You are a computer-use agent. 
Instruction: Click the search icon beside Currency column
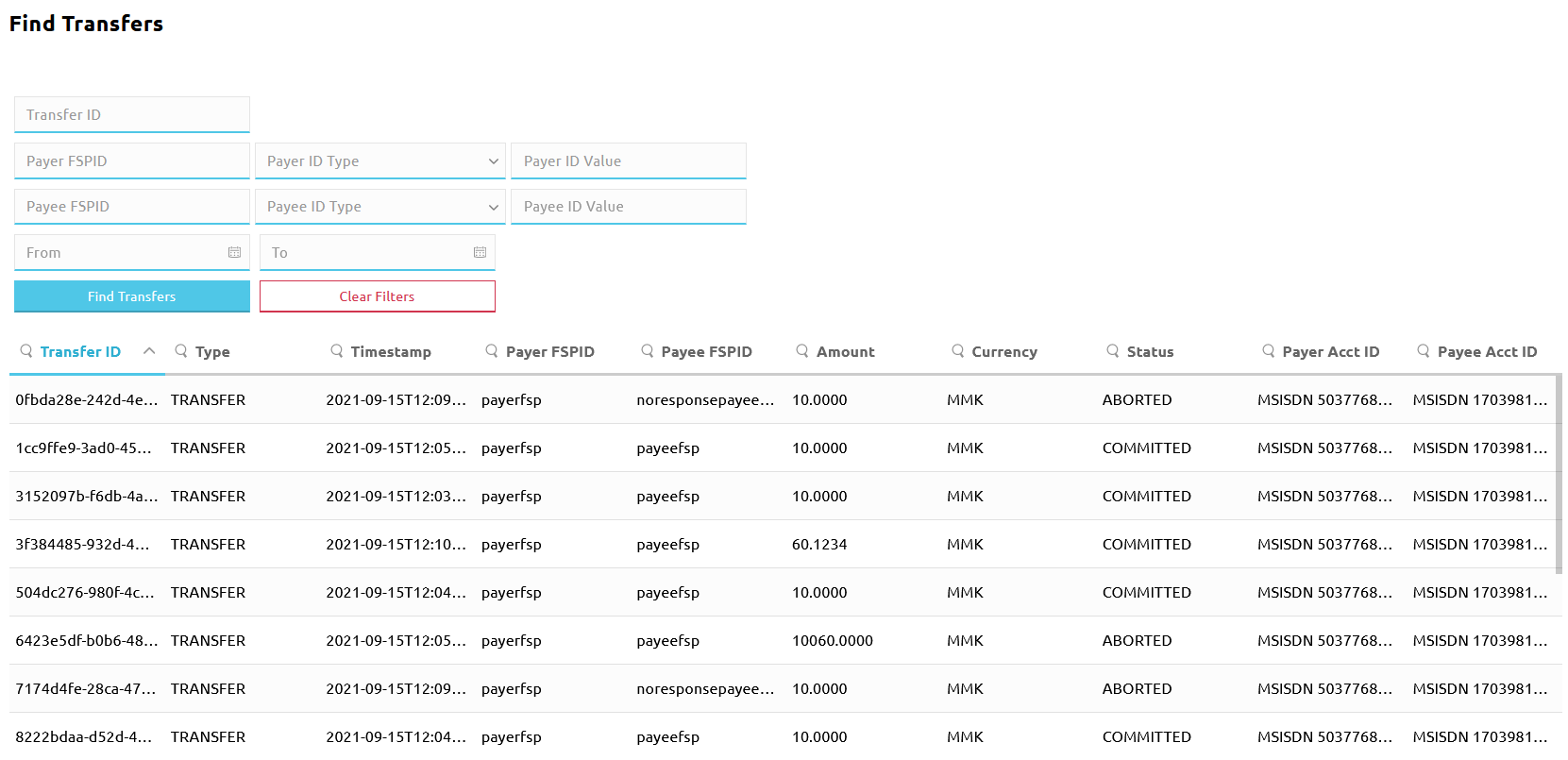point(958,351)
